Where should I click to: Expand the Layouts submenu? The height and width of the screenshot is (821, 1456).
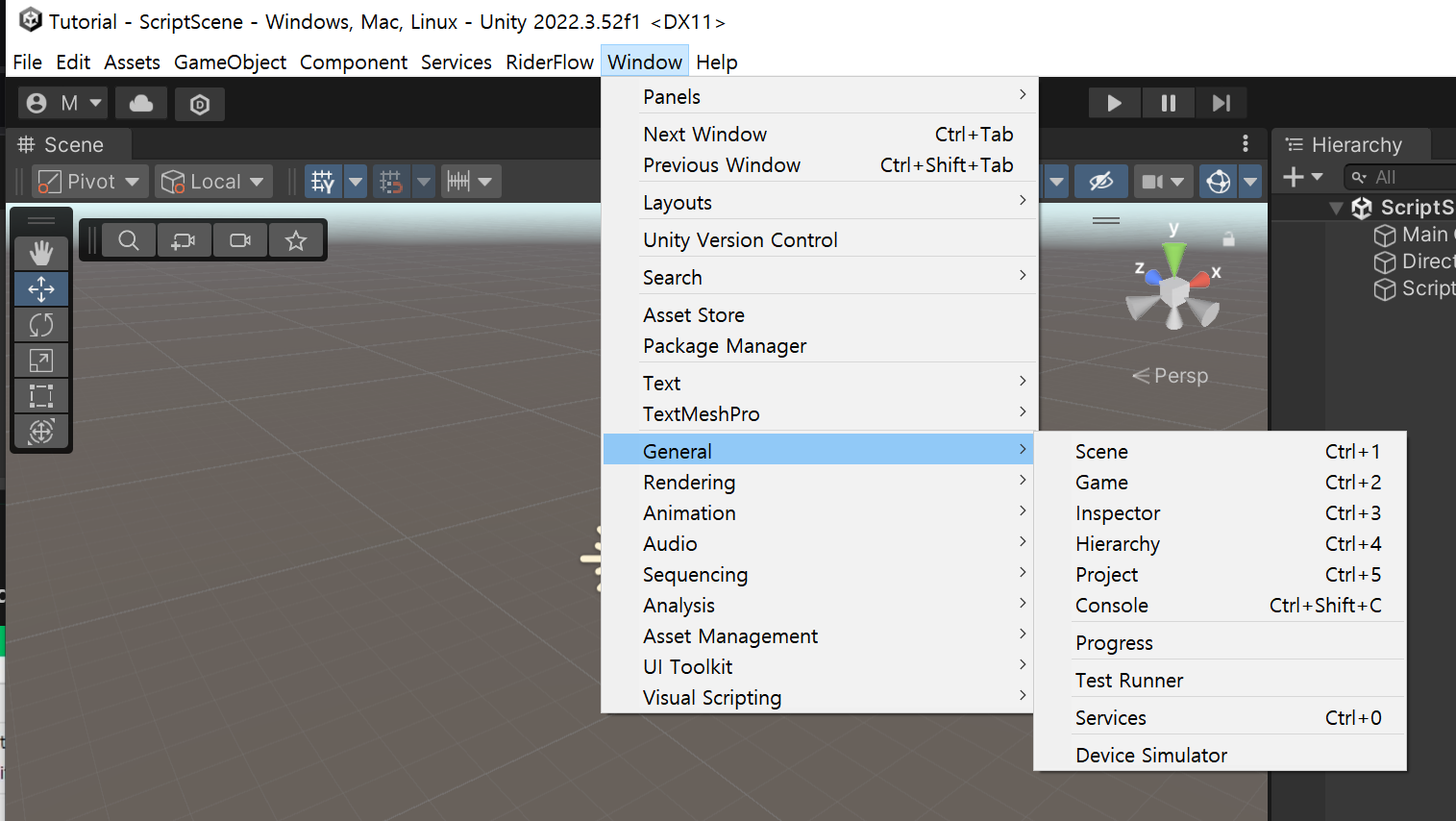(x=819, y=203)
